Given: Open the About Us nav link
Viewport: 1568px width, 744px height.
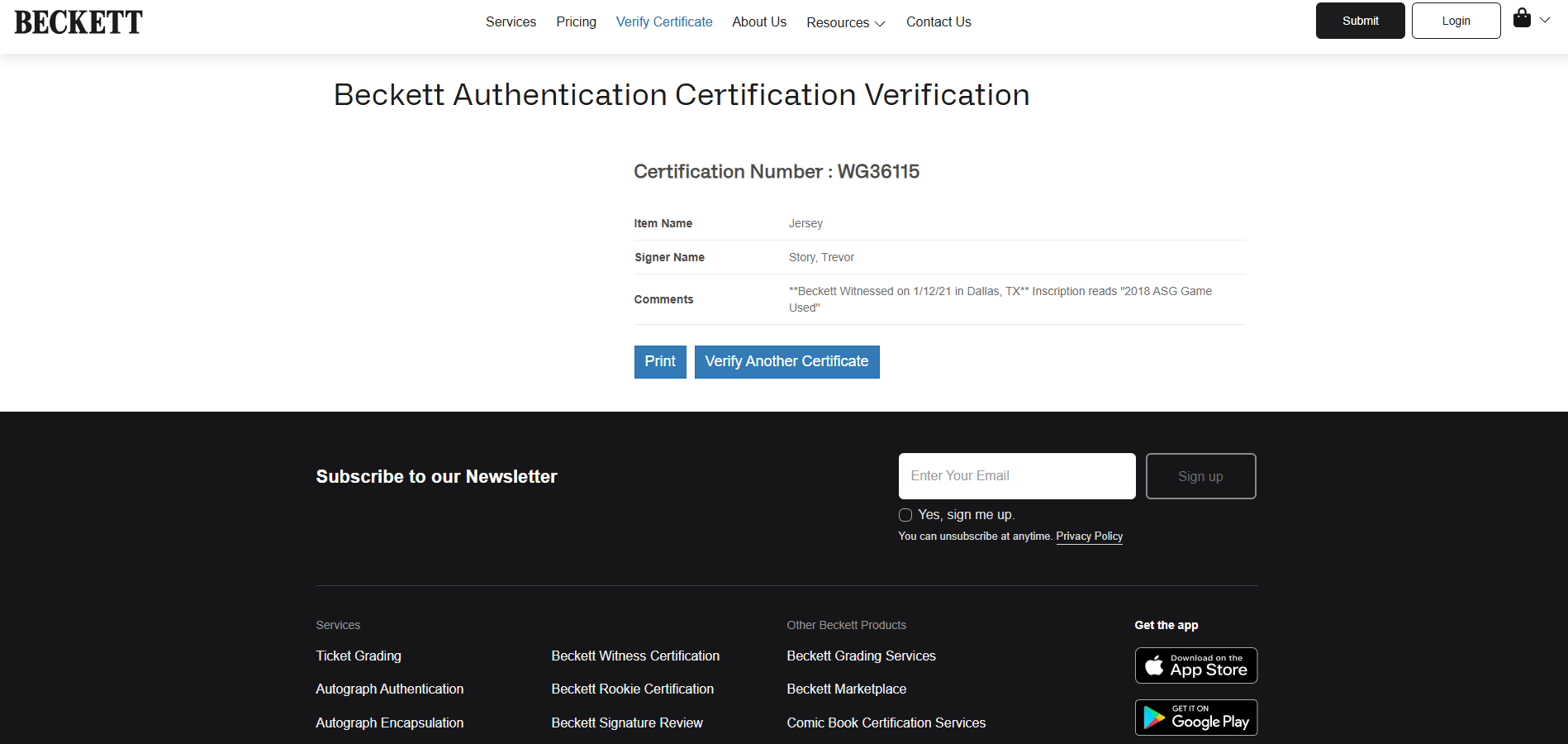Looking at the screenshot, I should 759,21.
